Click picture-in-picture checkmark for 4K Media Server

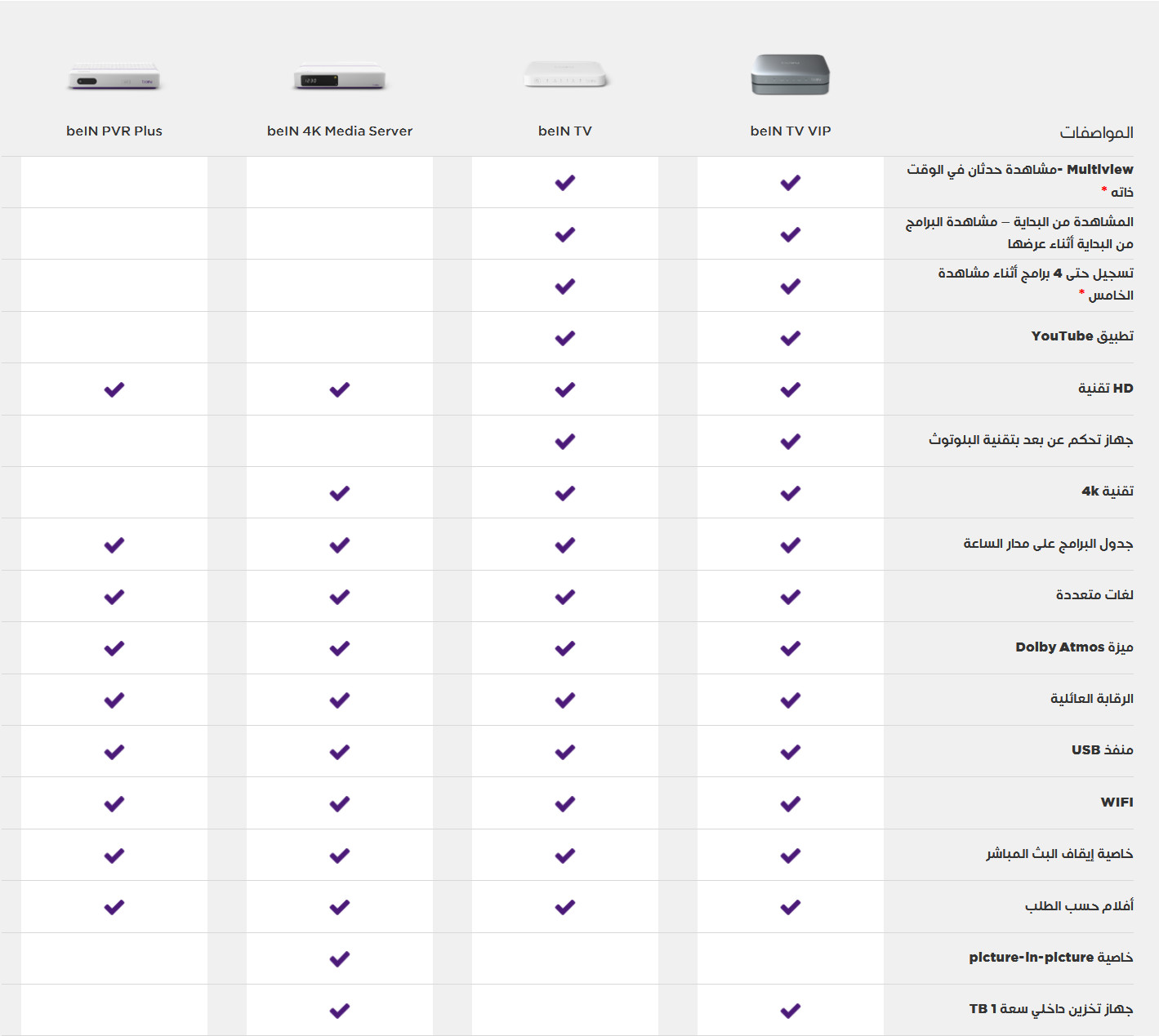point(340,959)
